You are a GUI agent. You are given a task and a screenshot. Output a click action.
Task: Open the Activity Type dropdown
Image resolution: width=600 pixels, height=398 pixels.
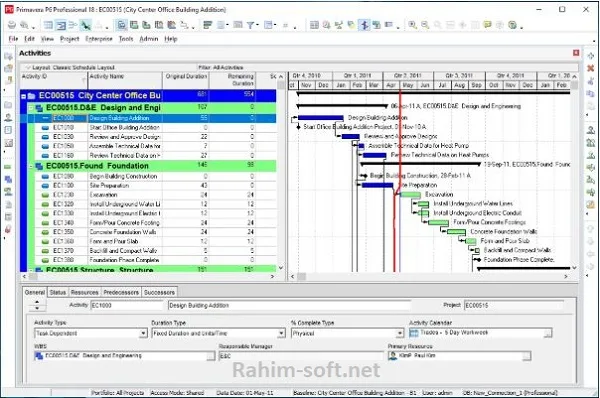143,333
